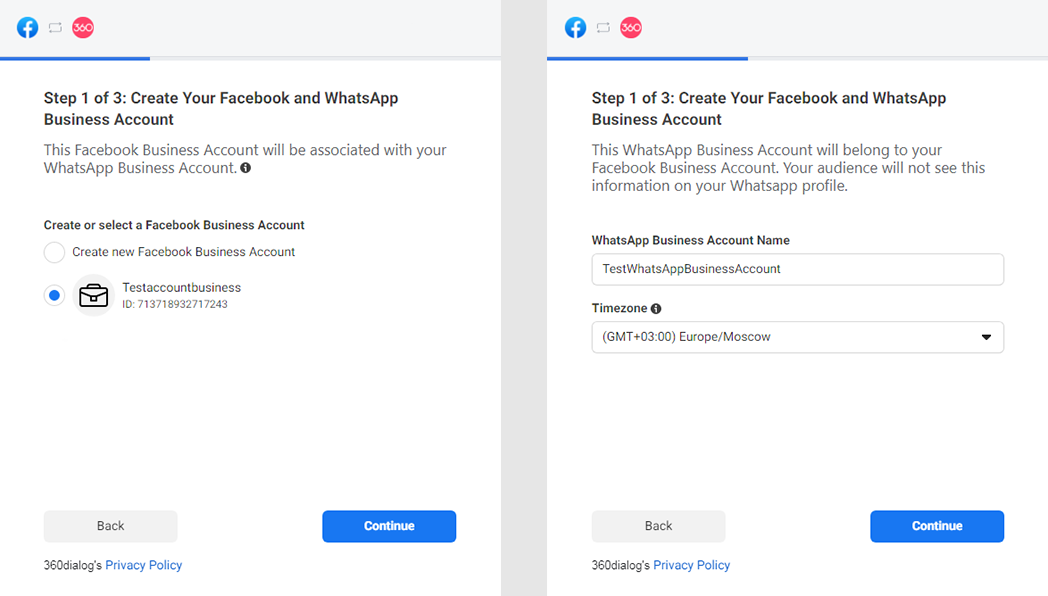This screenshot has width=1048, height=596.
Task: Click the Facebook logo in the account selection dialog
Action: [x=28, y=28]
